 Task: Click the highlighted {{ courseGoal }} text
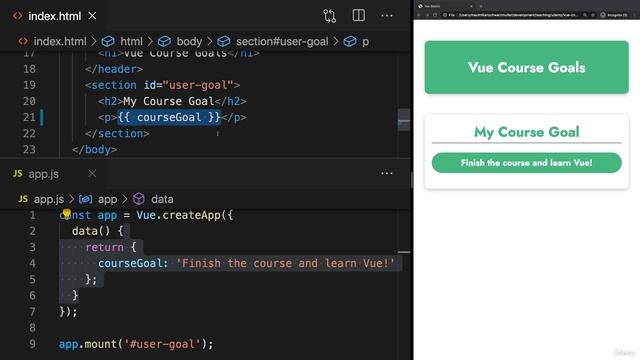(x=169, y=117)
